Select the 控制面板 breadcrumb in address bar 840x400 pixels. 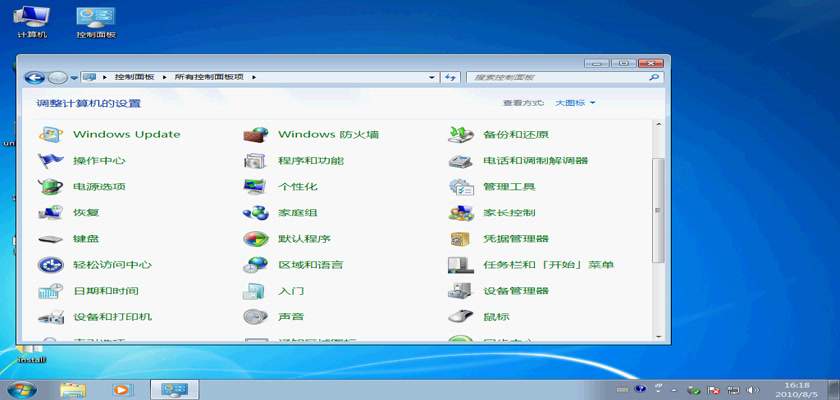134,77
